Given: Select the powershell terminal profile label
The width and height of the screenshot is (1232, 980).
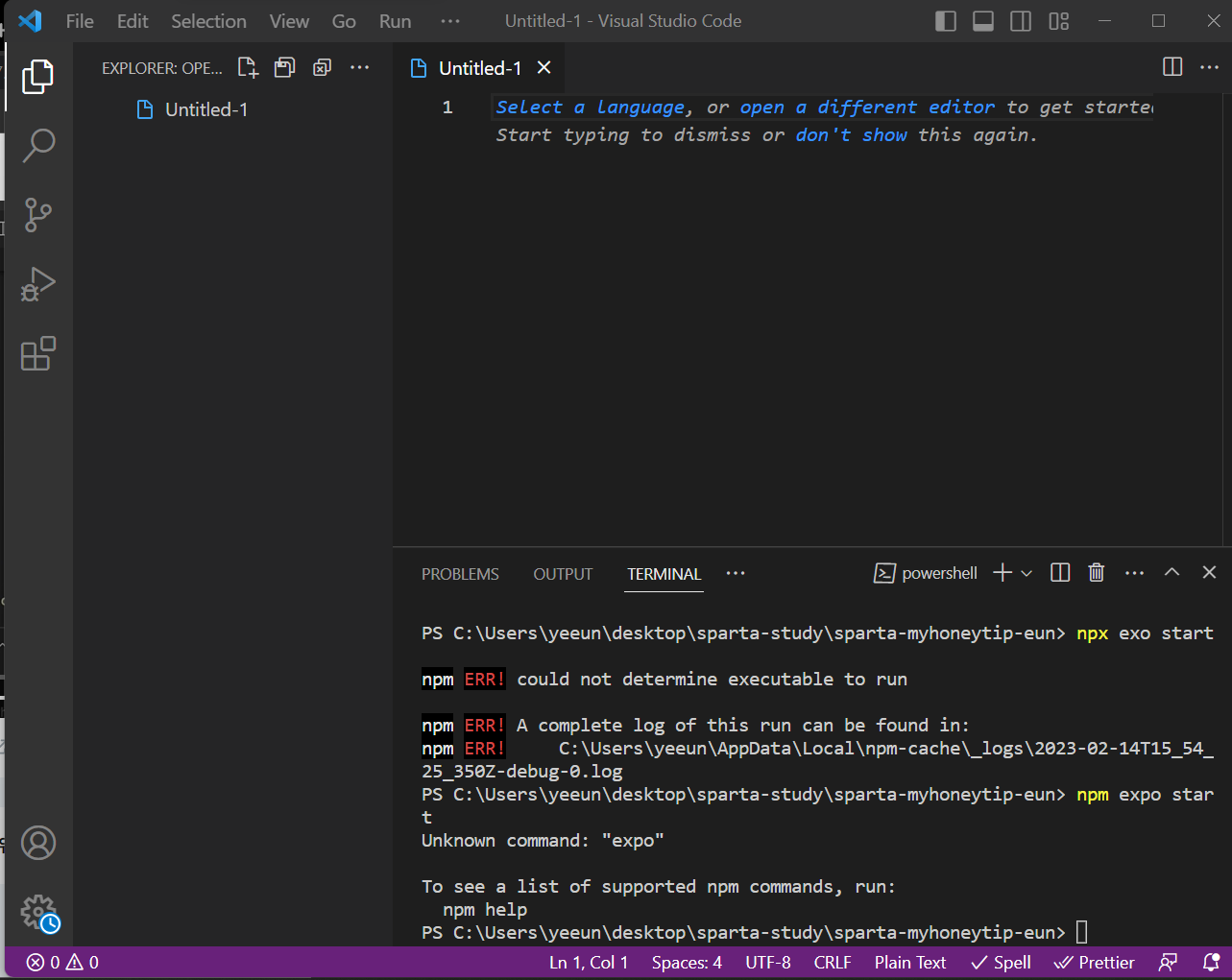Looking at the screenshot, I should tap(926, 573).
